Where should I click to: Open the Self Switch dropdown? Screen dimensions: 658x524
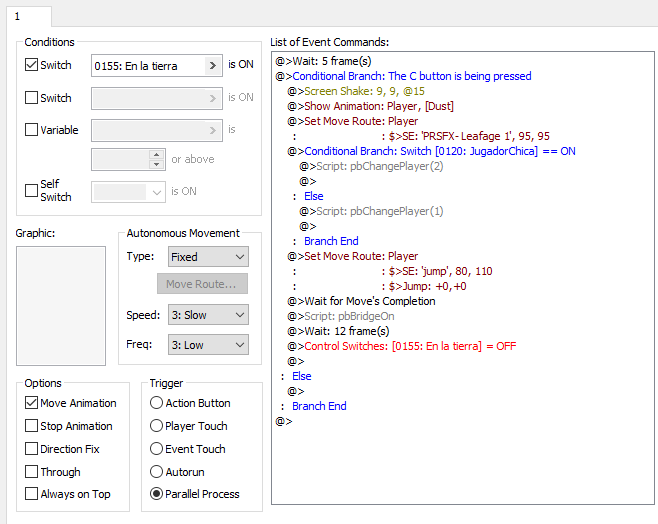[127, 192]
